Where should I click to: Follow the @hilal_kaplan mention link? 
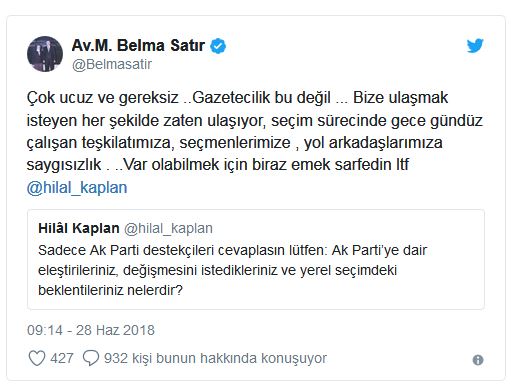77,188
